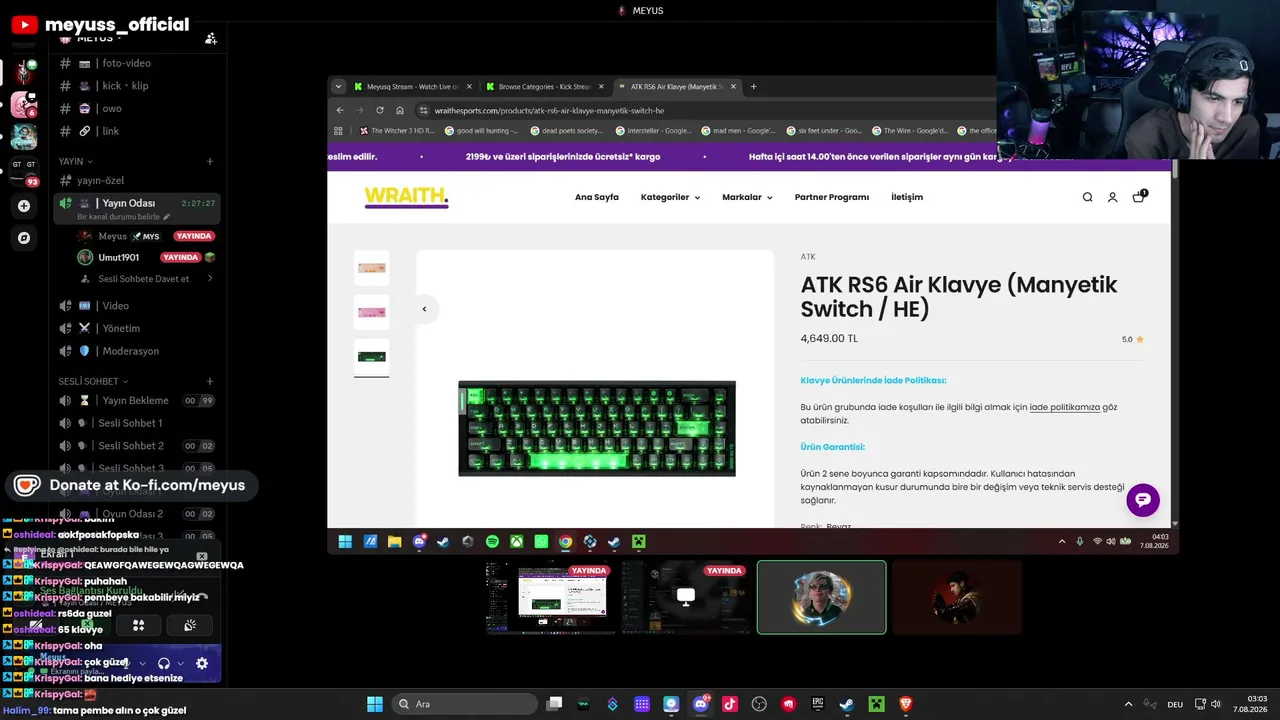Open Brave browser on the outer taskbar

(x=906, y=704)
